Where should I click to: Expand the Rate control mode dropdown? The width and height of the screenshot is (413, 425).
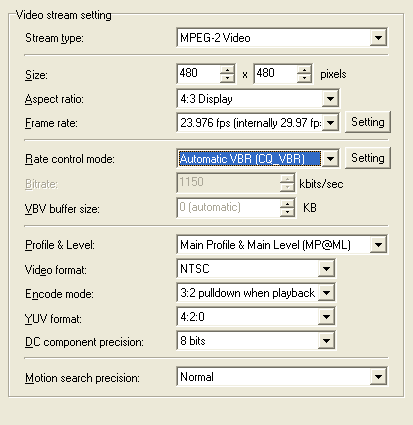[x=330, y=159]
